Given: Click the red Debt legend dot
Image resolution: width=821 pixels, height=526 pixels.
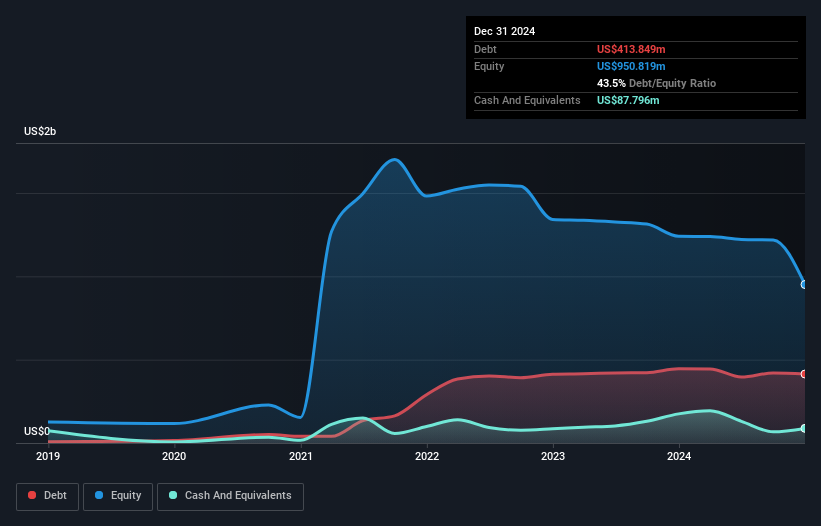Looking at the screenshot, I should pos(32,495).
